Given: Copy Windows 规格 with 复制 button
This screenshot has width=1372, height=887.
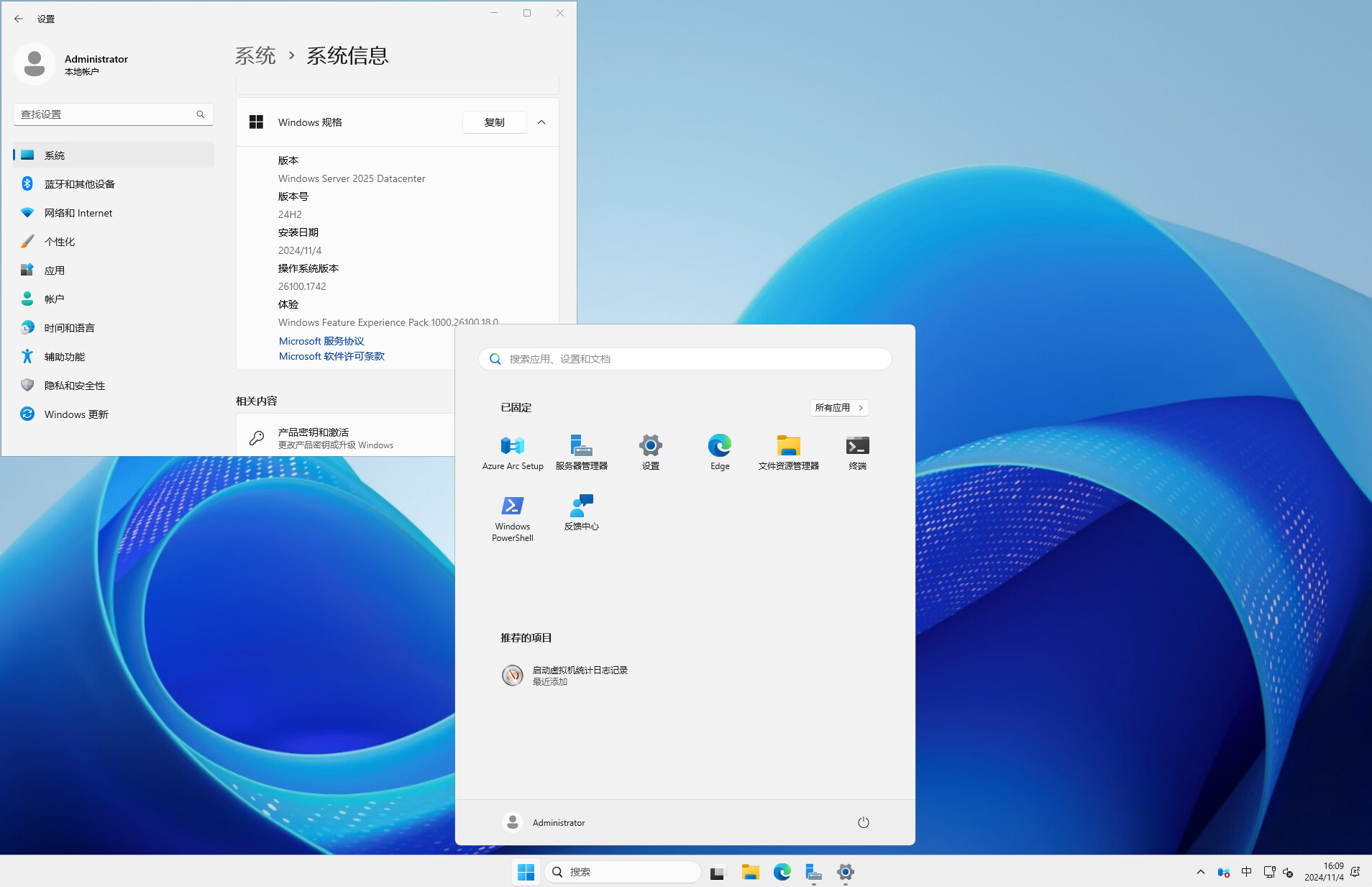Looking at the screenshot, I should [494, 122].
